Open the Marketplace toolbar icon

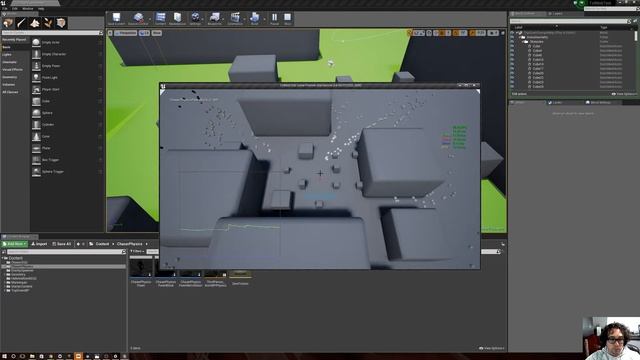tap(177, 19)
